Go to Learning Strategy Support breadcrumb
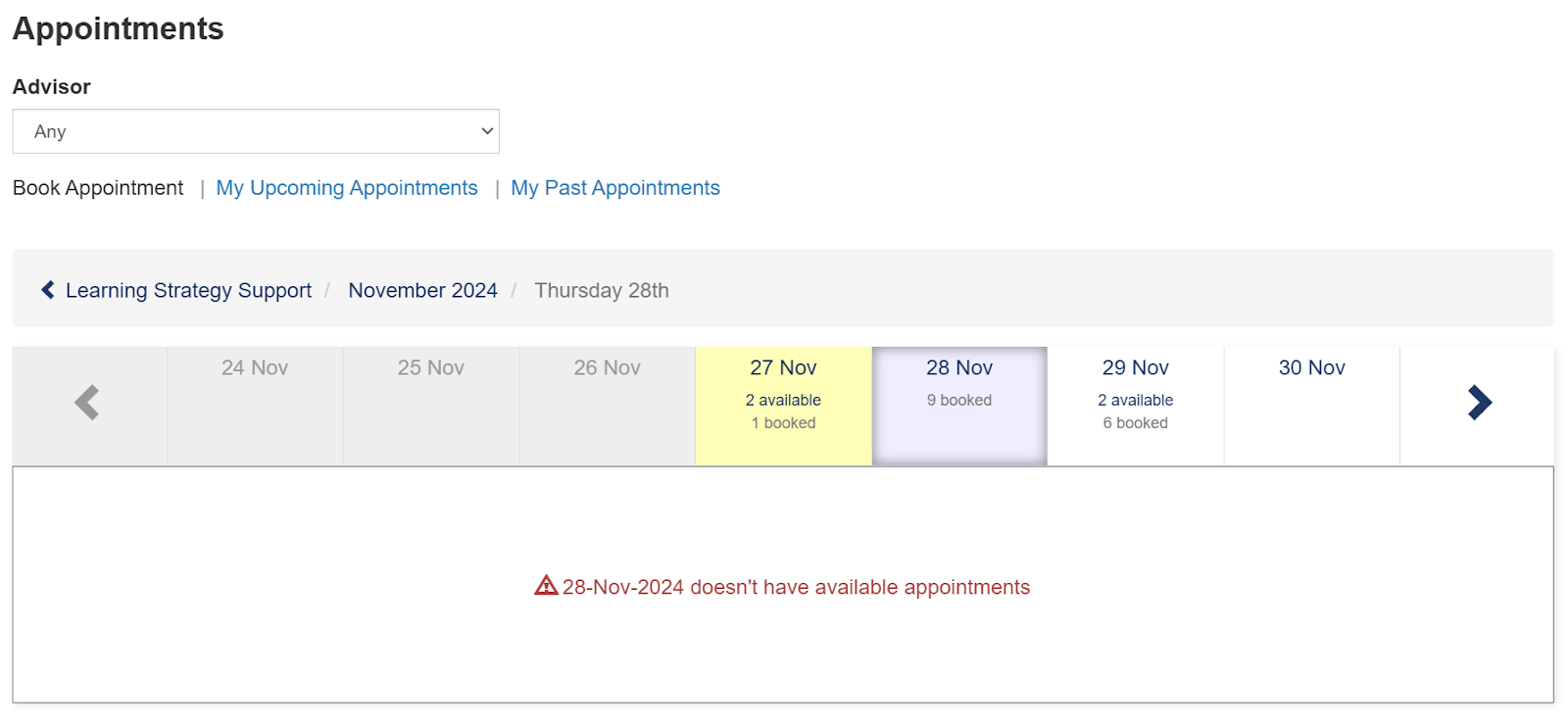 [x=188, y=291]
